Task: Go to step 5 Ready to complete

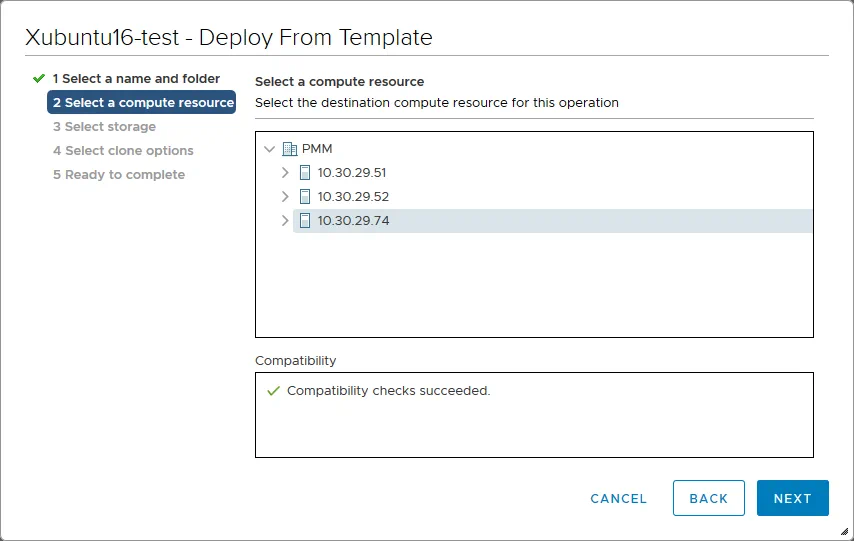Action: (118, 175)
